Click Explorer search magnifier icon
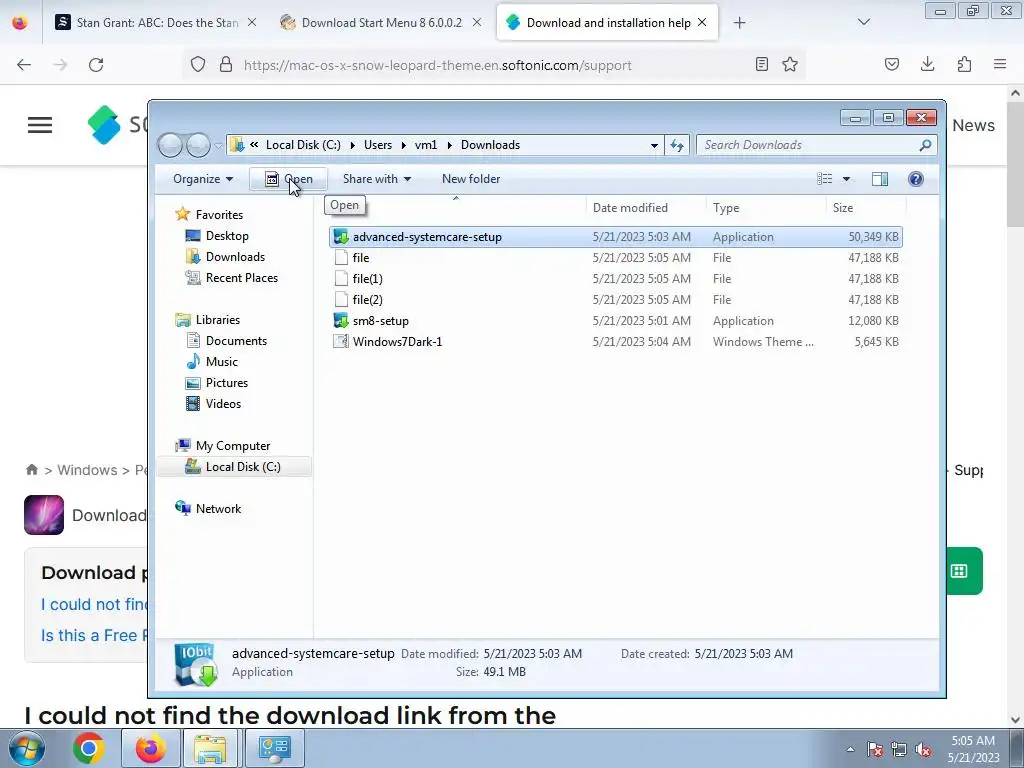The width and height of the screenshot is (1024, 768). click(925, 145)
